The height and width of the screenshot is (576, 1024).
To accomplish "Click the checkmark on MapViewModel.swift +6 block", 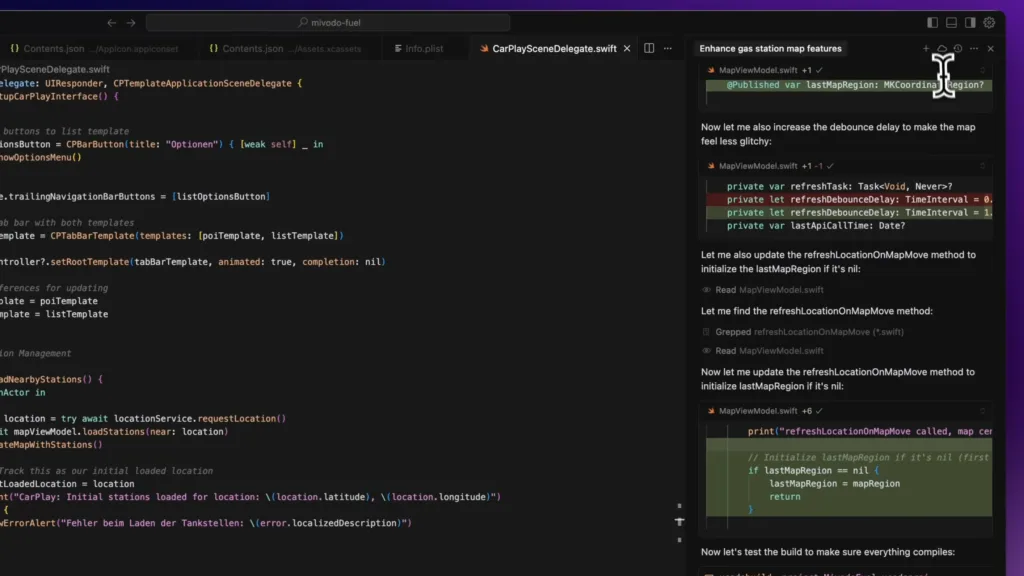I will pos(819,411).
